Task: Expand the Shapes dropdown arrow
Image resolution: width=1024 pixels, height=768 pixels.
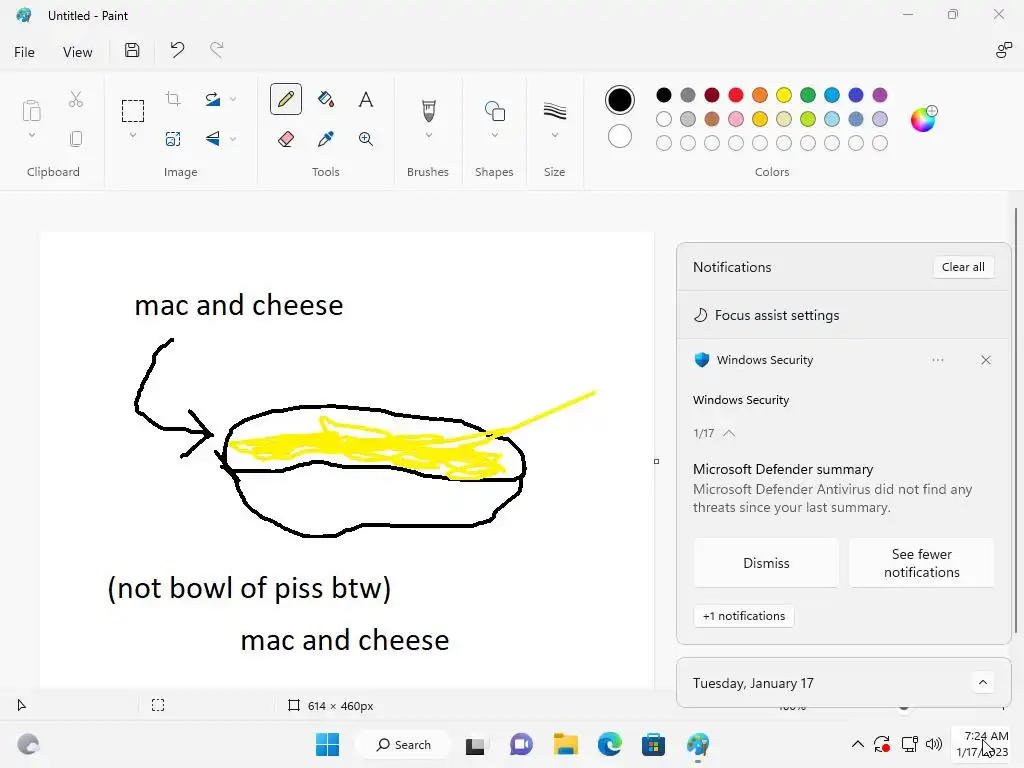Action: 494,135
